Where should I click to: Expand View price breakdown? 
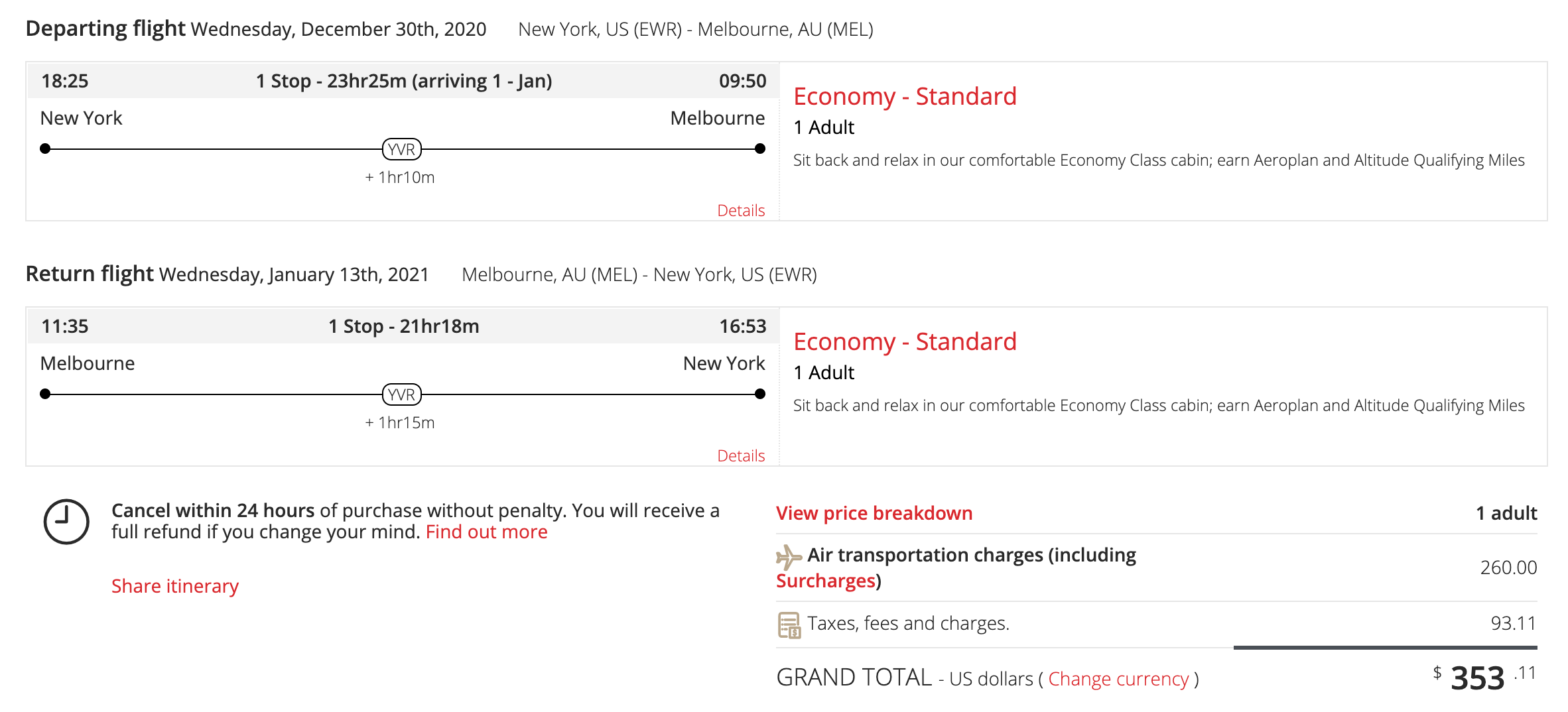874,513
